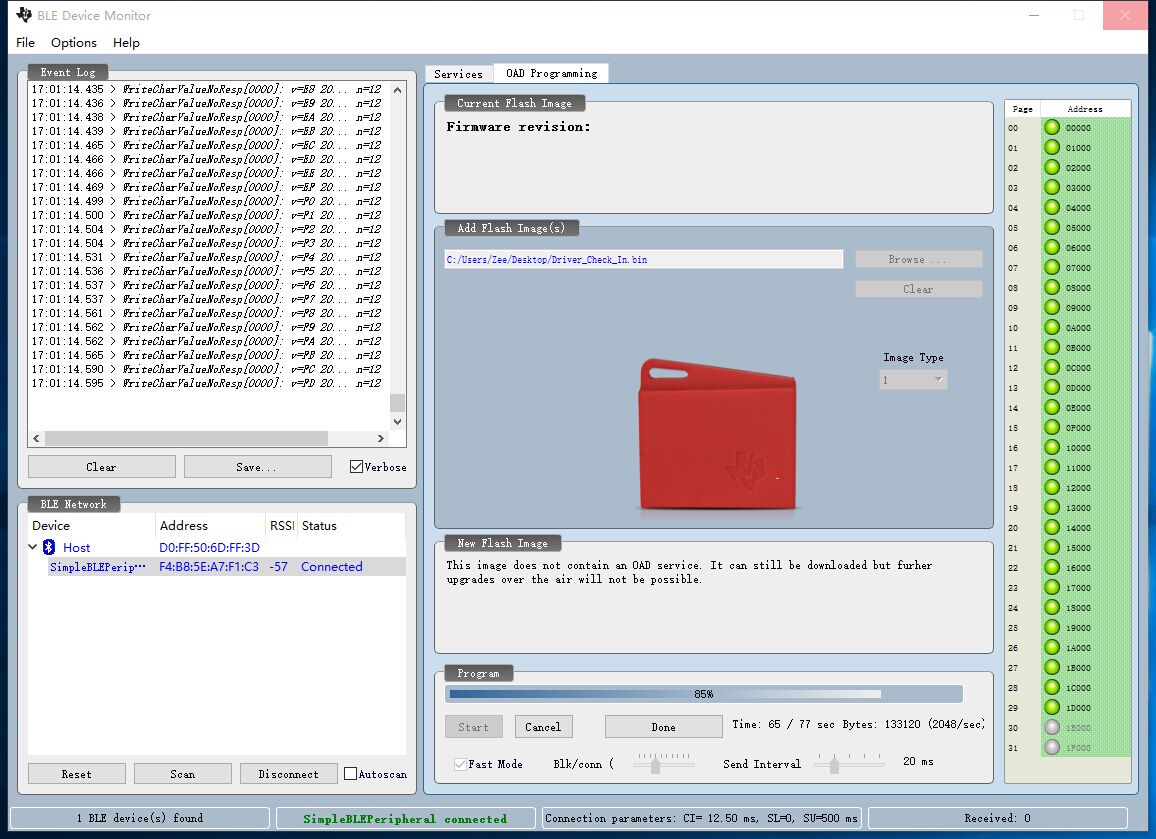This screenshot has width=1156, height=839.
Task: Open the Options menu
Action: (x=74, y=43)
